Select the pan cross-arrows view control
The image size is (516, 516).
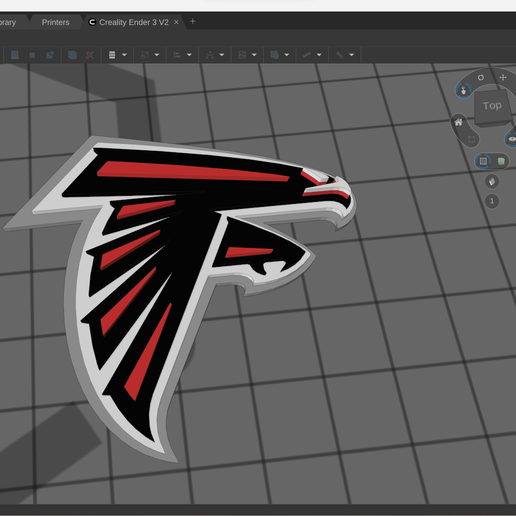[x=503, y=78]
